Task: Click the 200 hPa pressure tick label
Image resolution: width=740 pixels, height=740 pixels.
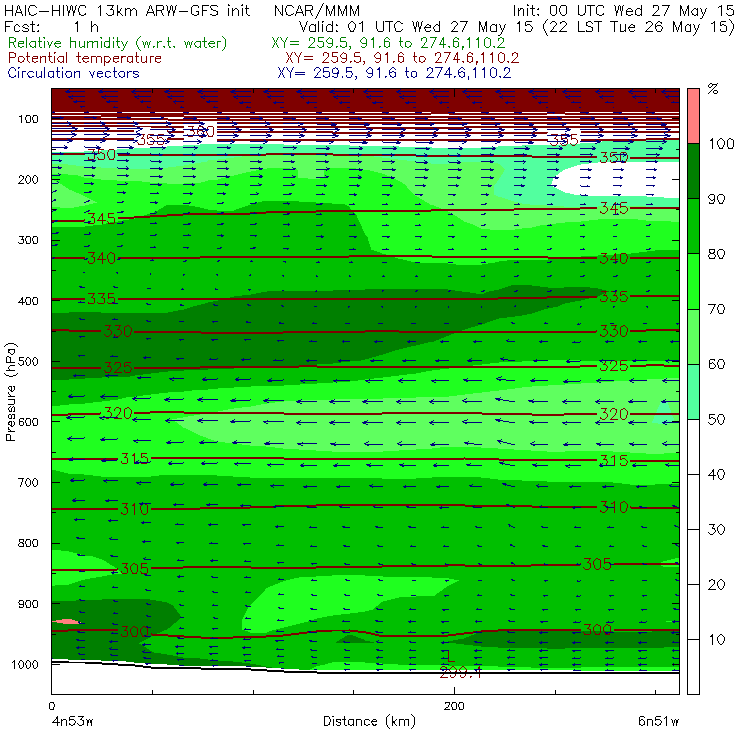Action: tap(28, 179)
